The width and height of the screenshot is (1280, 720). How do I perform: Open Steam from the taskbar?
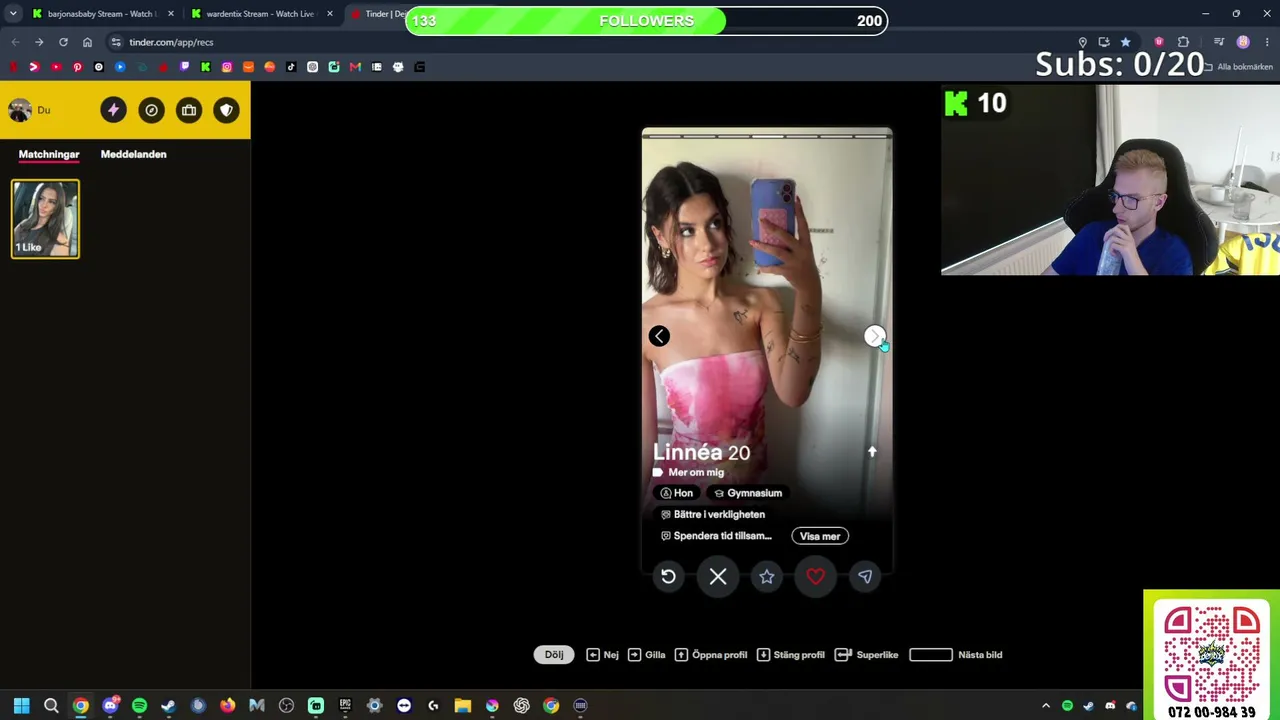click(x=168, y=706)
